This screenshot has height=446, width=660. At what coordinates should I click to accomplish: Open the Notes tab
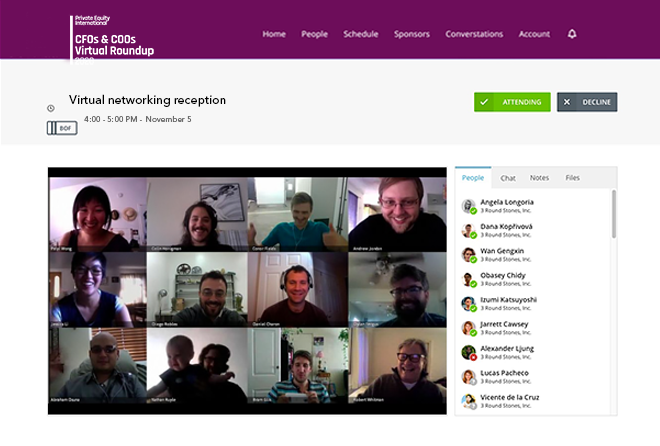click(539, 178)
